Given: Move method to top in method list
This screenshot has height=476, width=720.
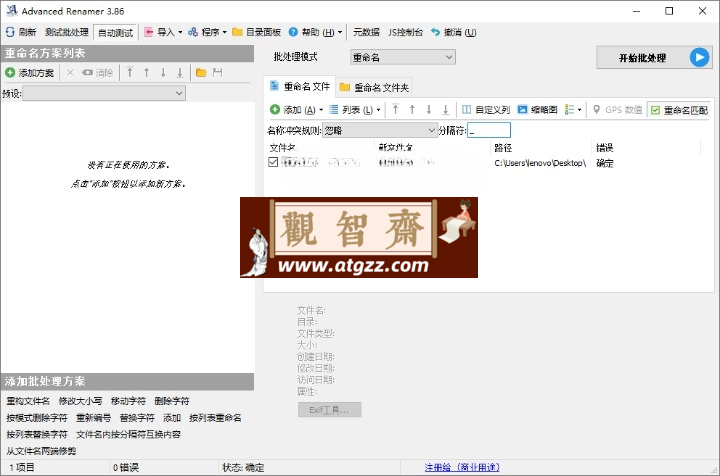Looking at the screenshot, I should click(x=130, y=73).
